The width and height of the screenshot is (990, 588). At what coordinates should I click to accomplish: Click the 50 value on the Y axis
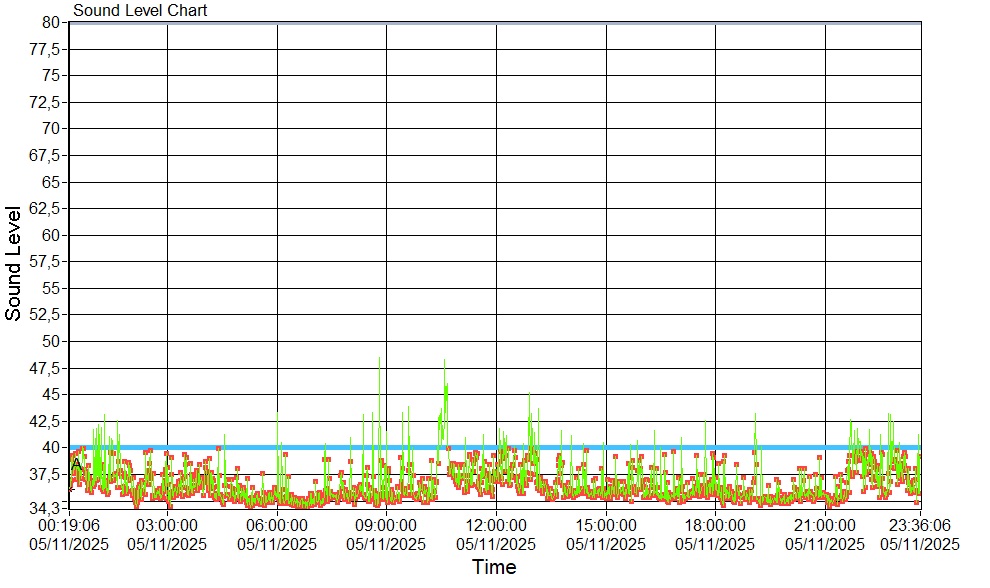[x=53, y=341]
